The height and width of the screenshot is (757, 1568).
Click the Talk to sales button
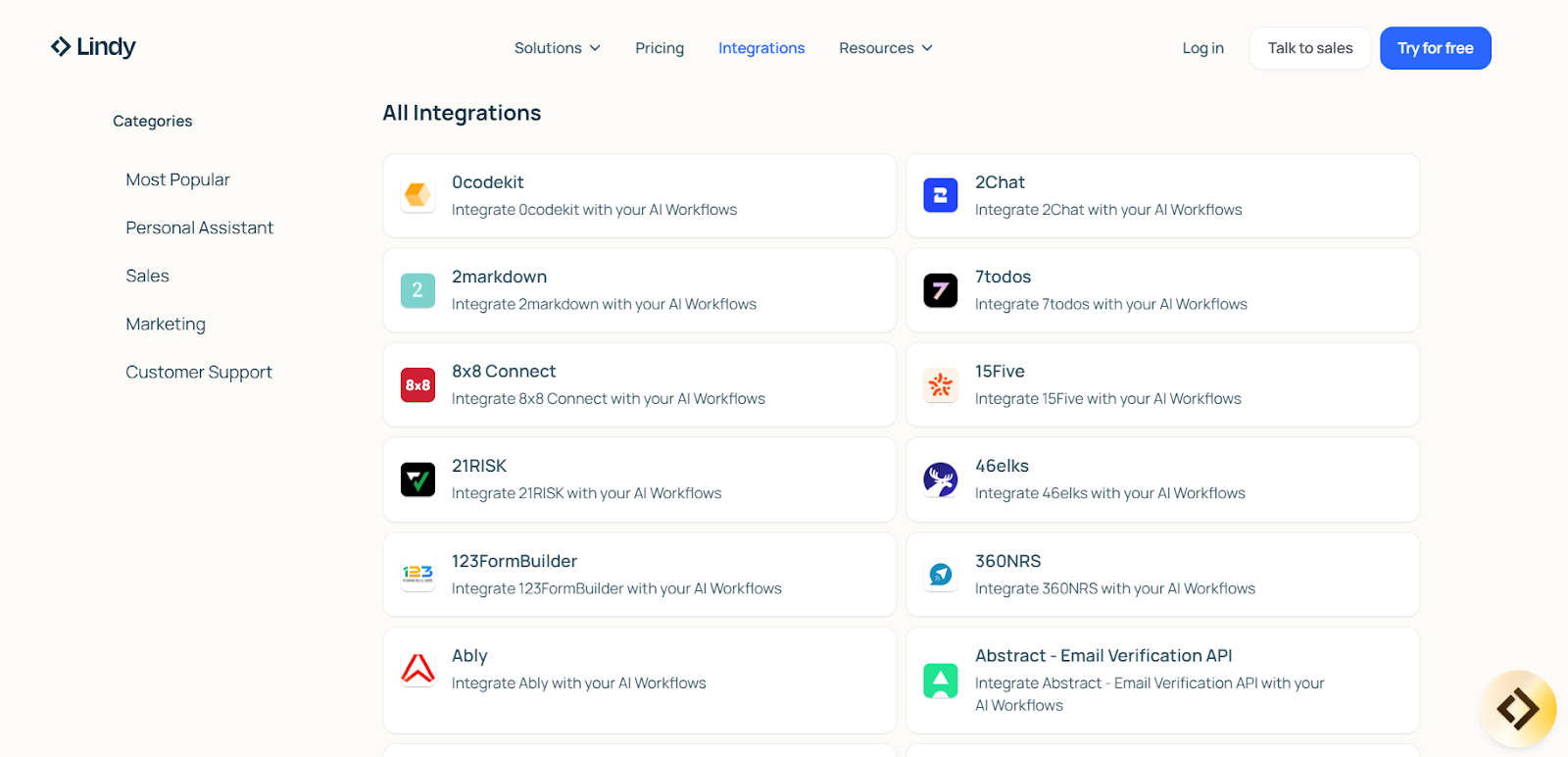coord(1310,48)
